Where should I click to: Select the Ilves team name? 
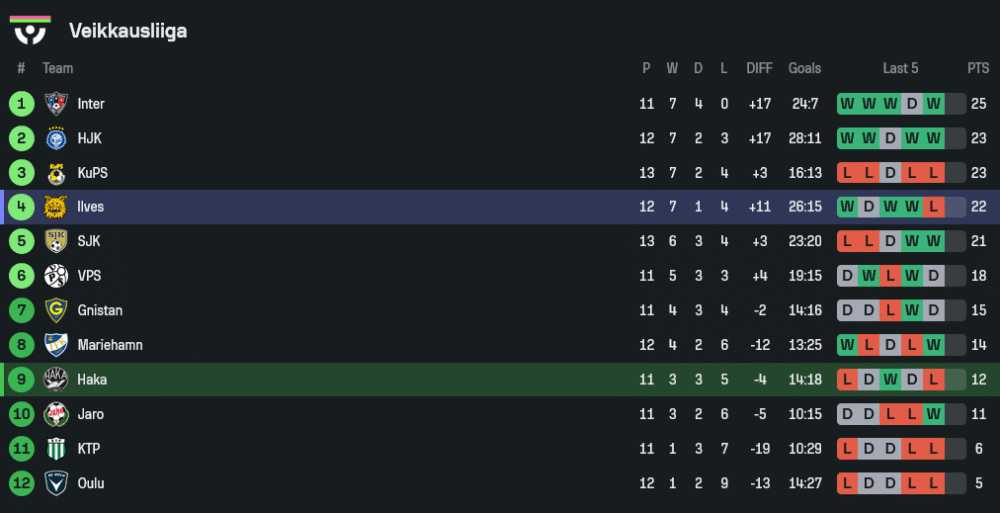click(x=90, y=207)
